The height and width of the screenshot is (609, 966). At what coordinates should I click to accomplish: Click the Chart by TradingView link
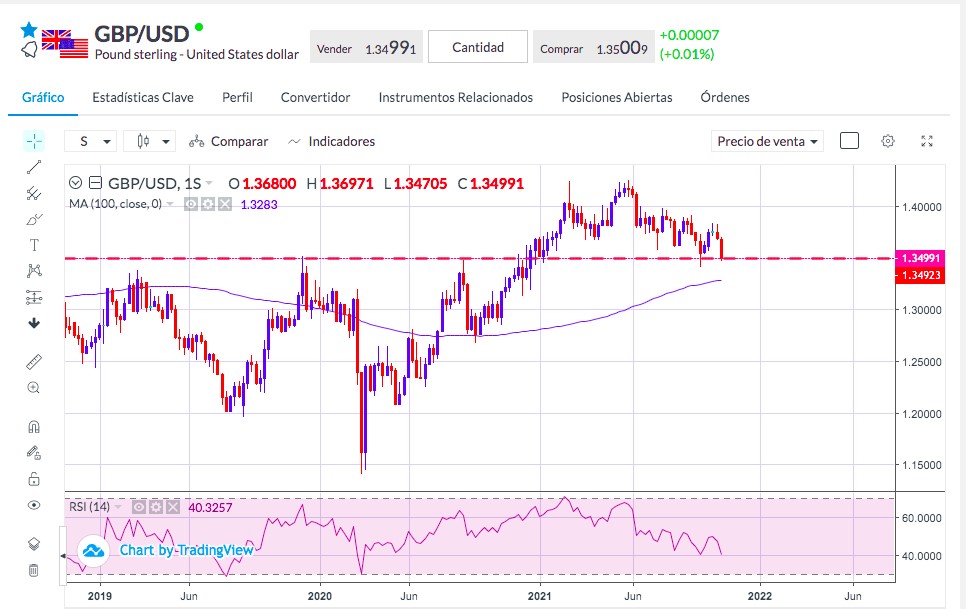coord(186,550)
